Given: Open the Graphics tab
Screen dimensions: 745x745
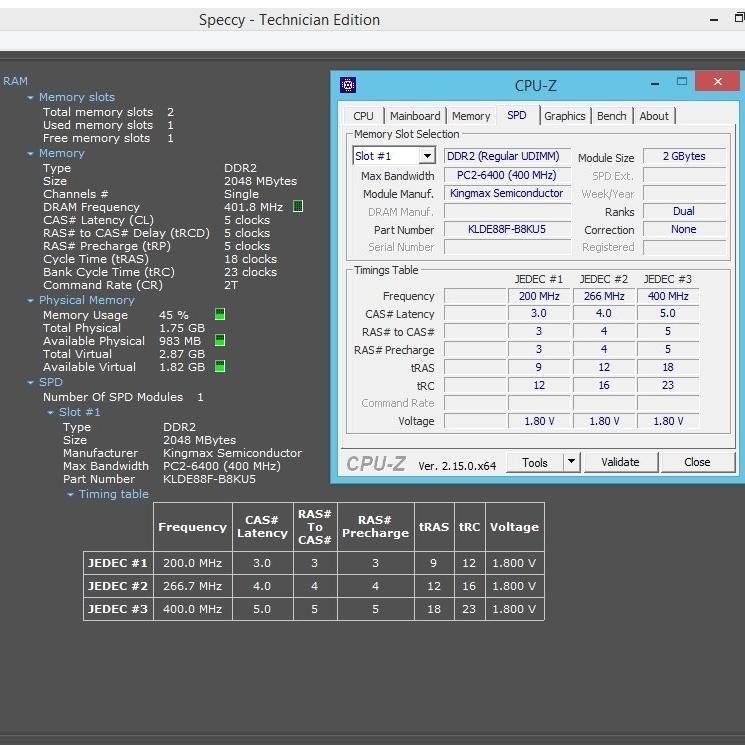Looking at the screenshot, I should click(565, 116).
